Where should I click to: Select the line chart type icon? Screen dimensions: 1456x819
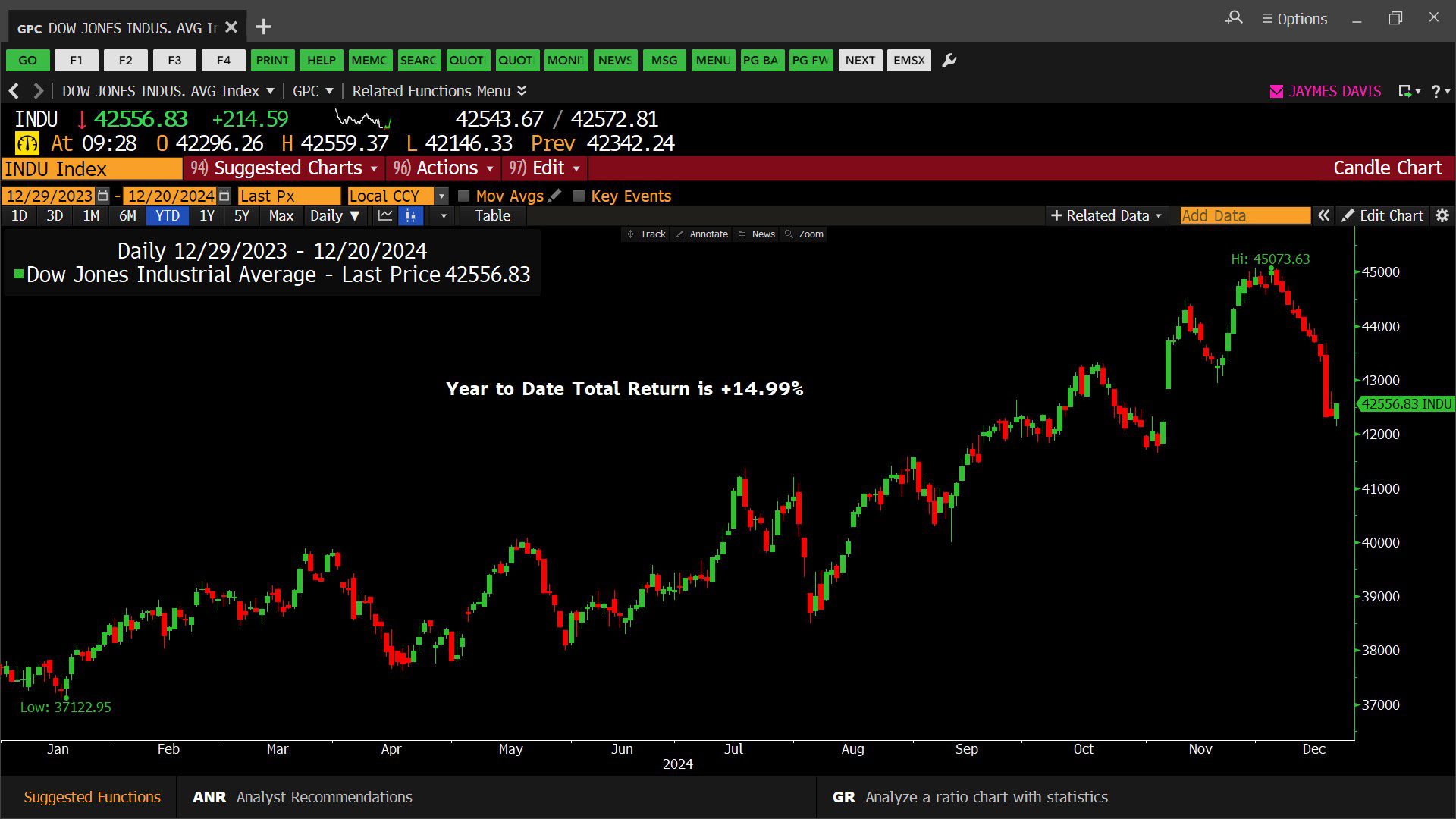click(x=385, y=215)
